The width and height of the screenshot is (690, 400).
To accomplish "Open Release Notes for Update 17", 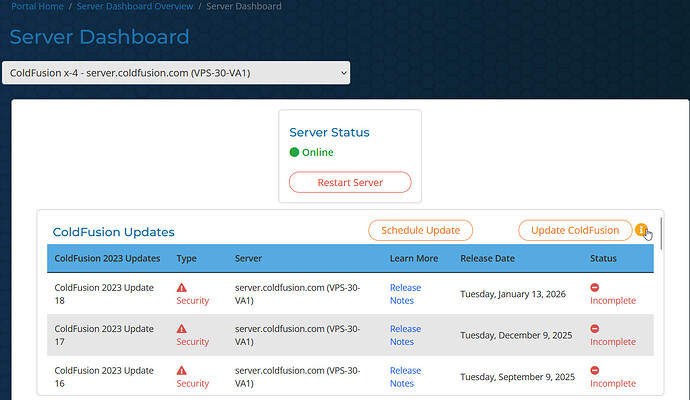I will (x=405, y=335).
